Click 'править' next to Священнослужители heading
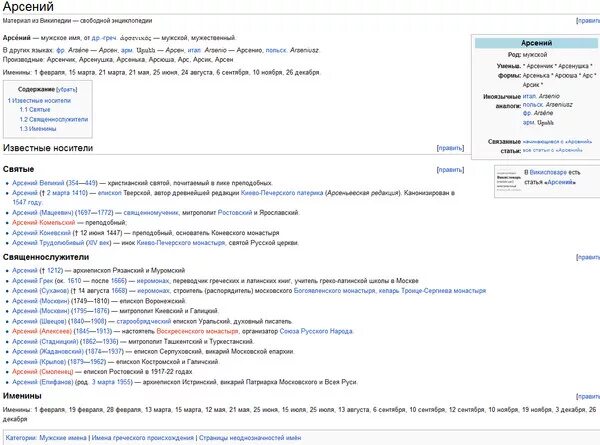600x445 pixels. click(588, 258)
